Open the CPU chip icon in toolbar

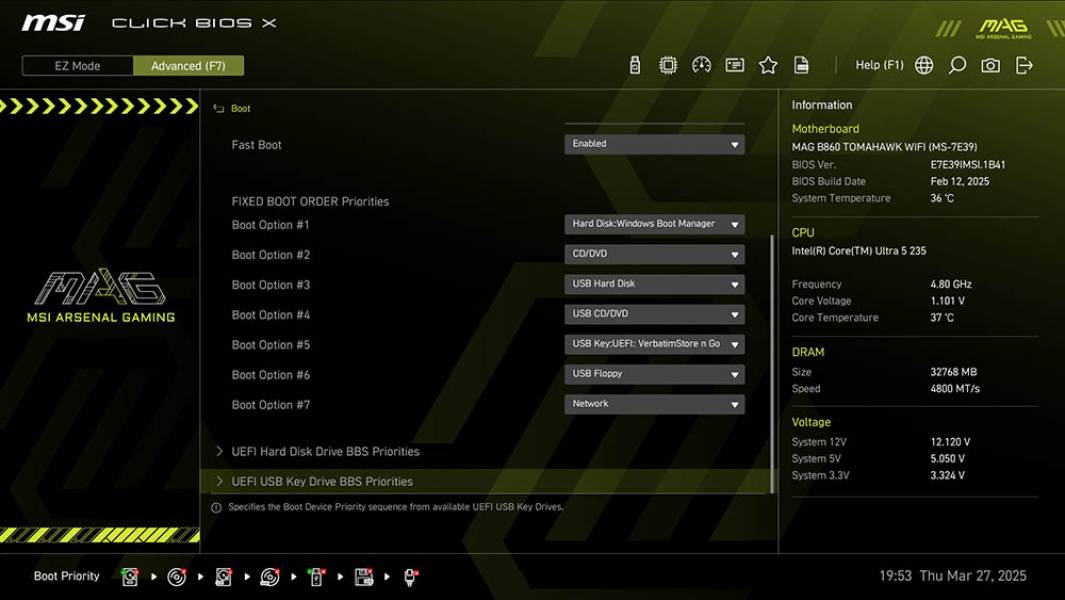click(x=668, y=65)
